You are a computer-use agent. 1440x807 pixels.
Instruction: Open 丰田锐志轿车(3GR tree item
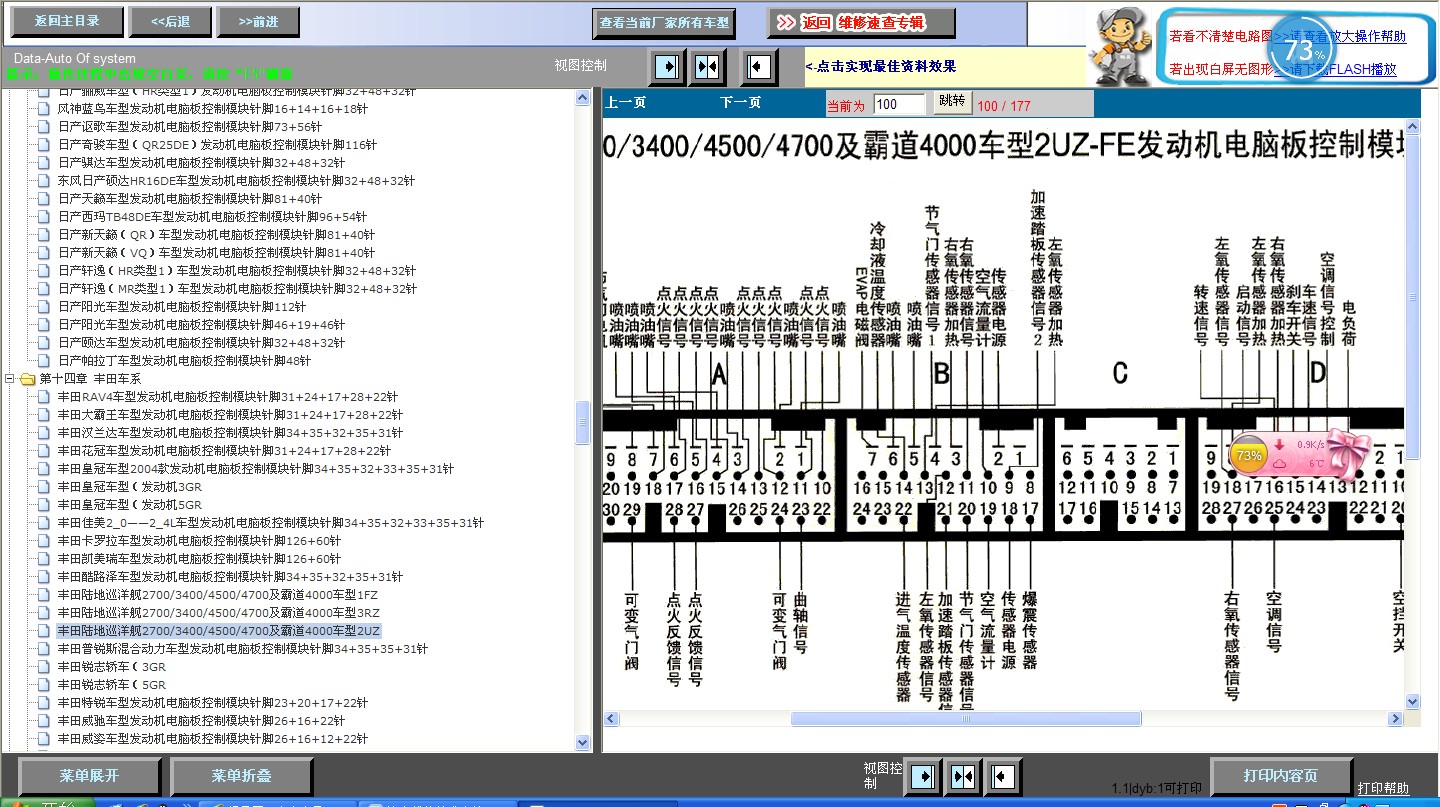[x=112, y=667]
